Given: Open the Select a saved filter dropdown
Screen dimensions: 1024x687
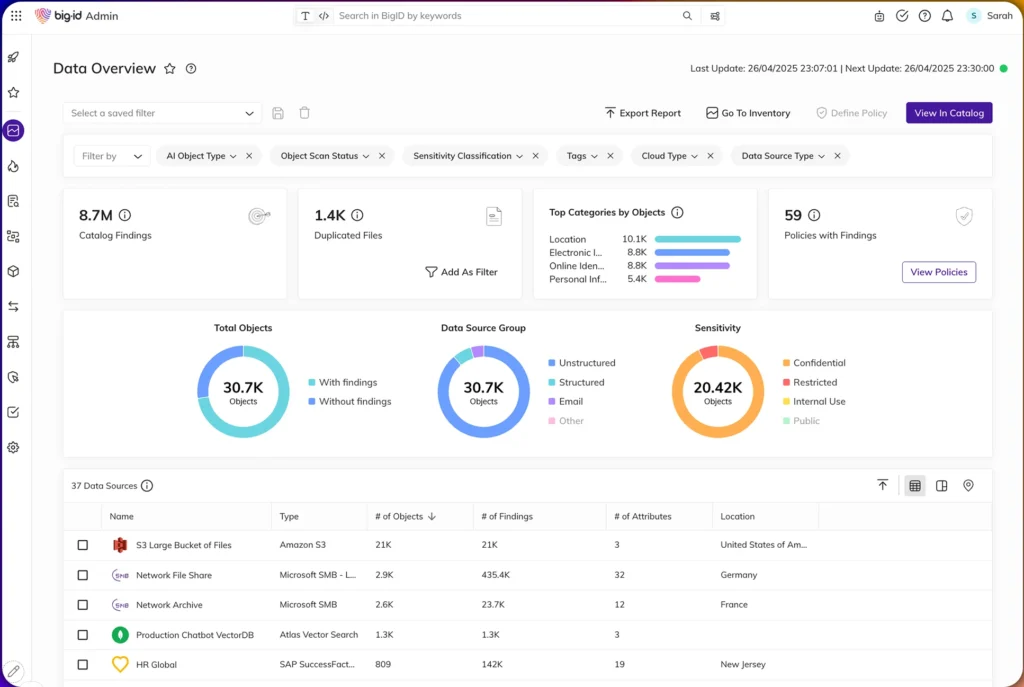Looking at the screenshot, I should [x=162, y=113].
